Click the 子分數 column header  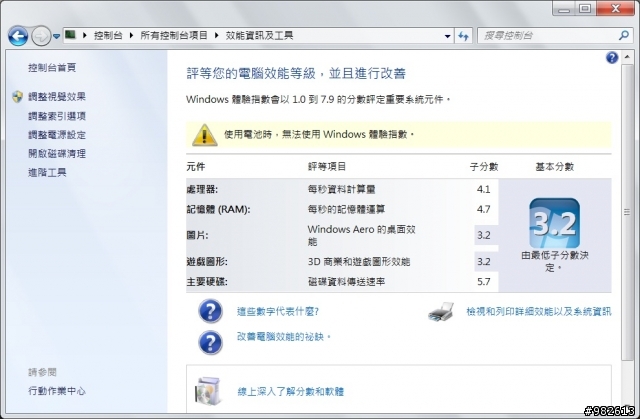click(x=484, y=166)
